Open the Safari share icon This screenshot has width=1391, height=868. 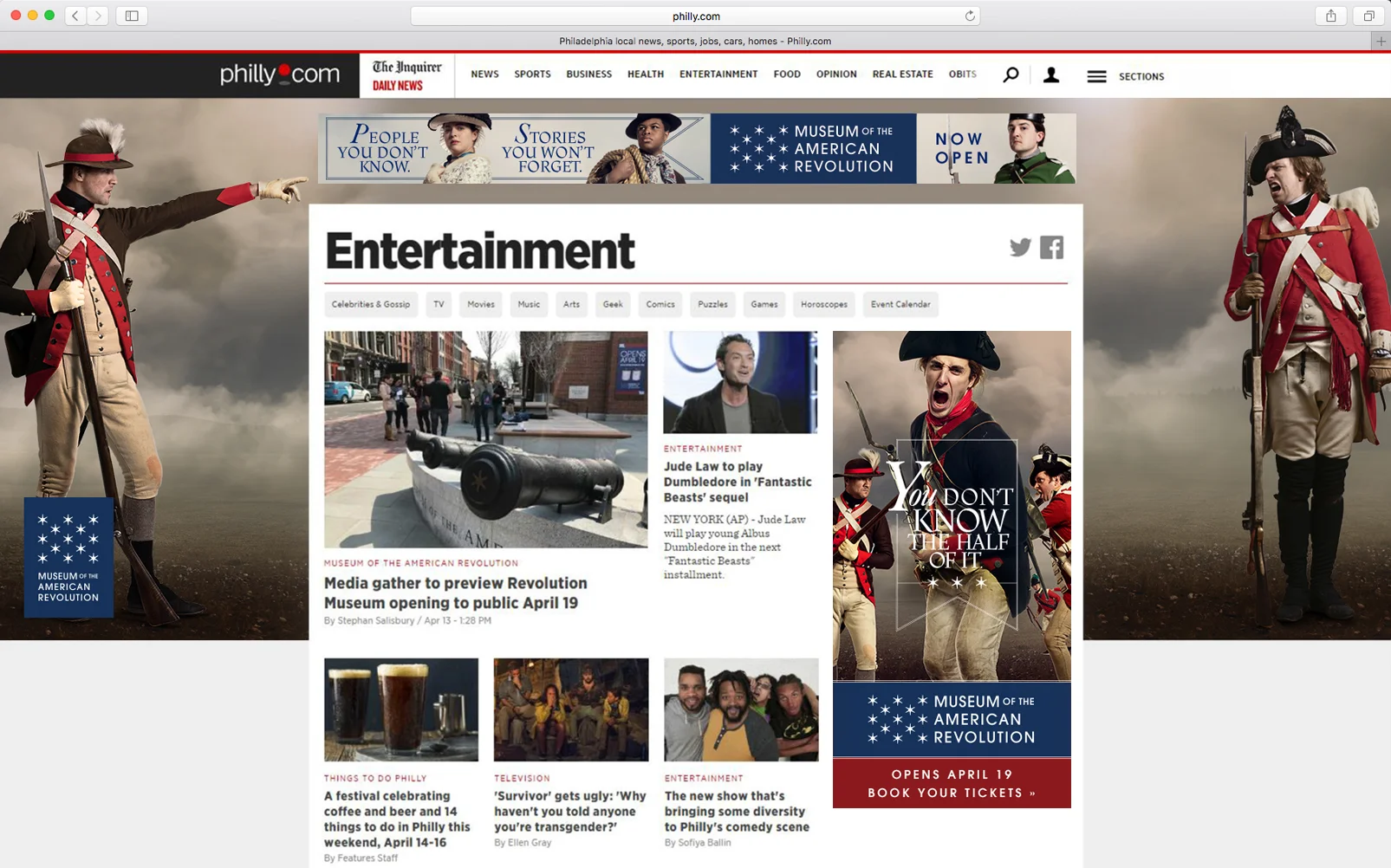tap(1331, 16)
